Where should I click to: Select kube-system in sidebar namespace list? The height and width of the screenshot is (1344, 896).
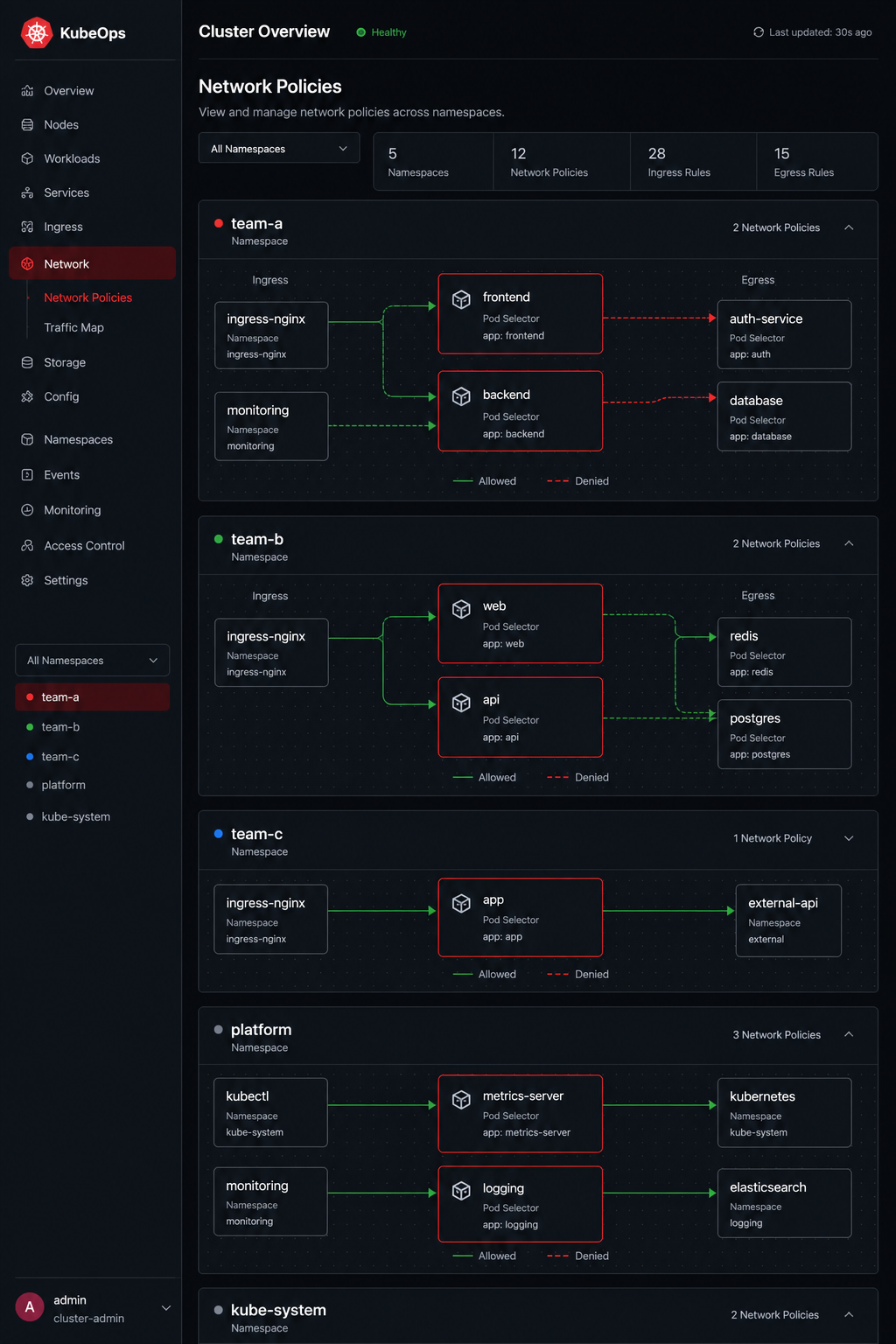tap(93, 817)
